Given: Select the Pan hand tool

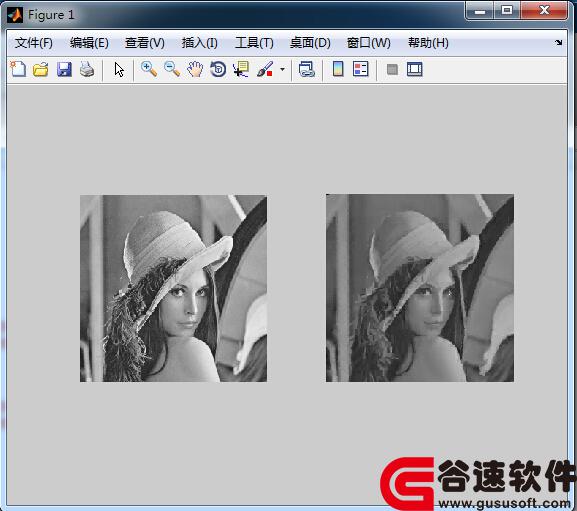Looking at the screenshot, I should tap(195, 69).
